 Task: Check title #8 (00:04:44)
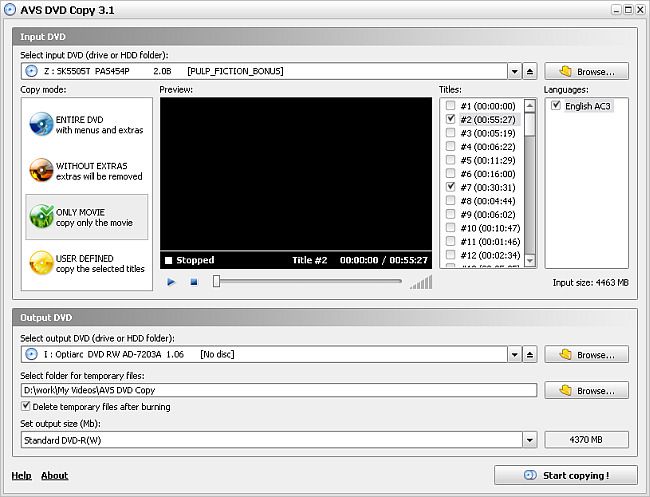(450, 200)
